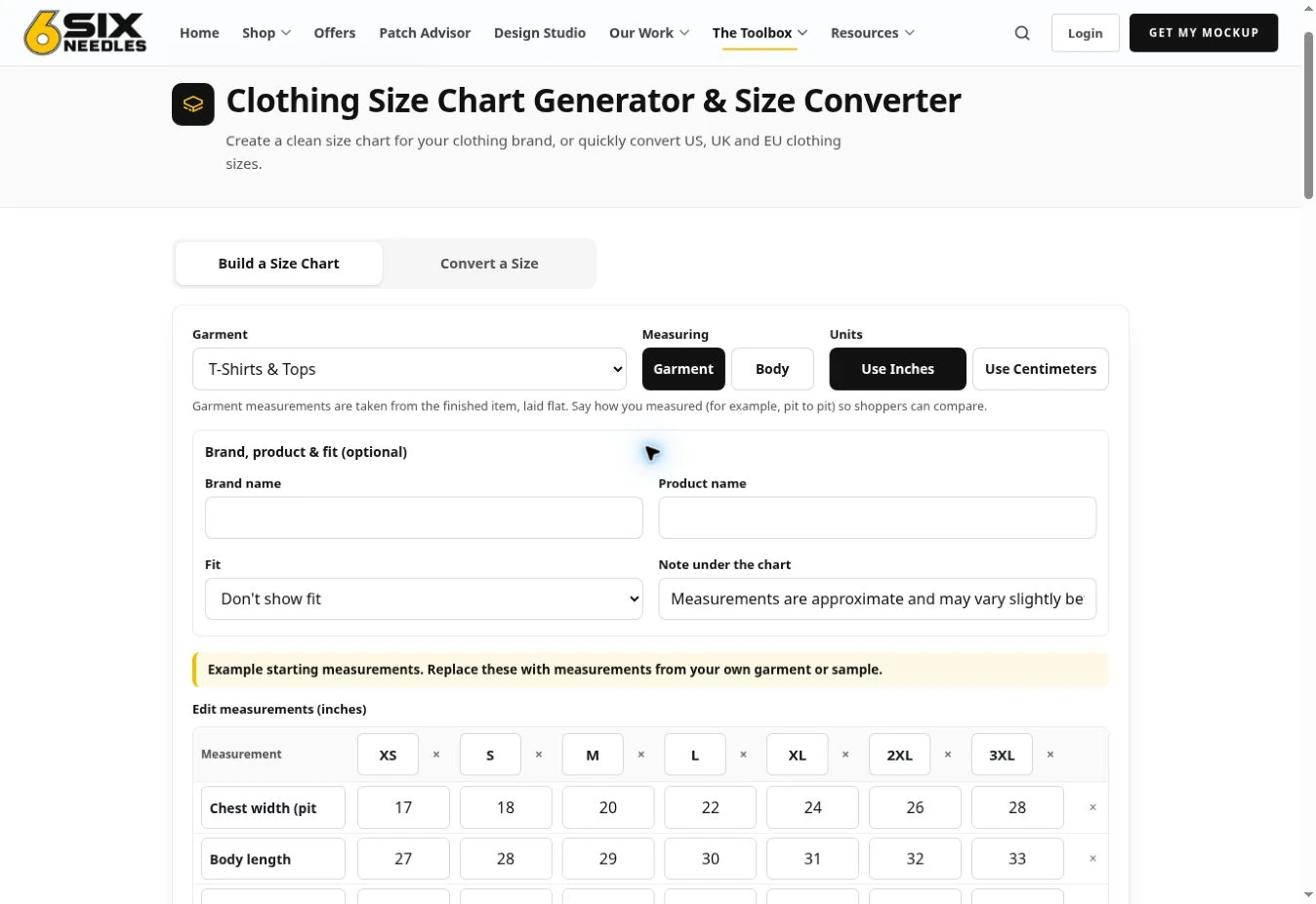Edit Body length value for size XL
Viewport: 1316px width, 904px height.
tap(813, 859)
